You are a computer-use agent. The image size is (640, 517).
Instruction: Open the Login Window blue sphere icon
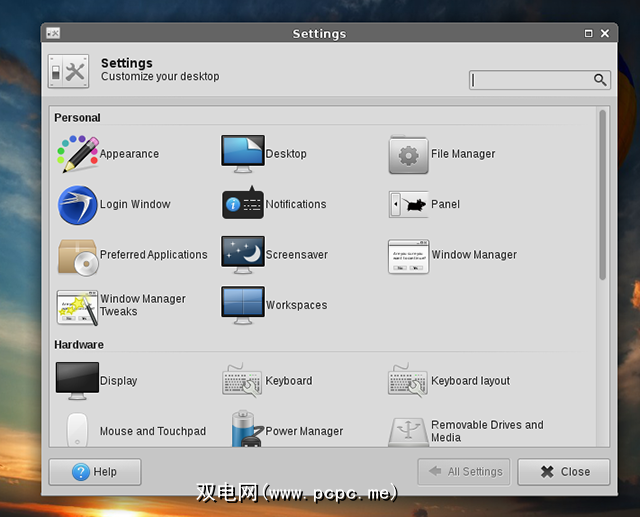78,205
